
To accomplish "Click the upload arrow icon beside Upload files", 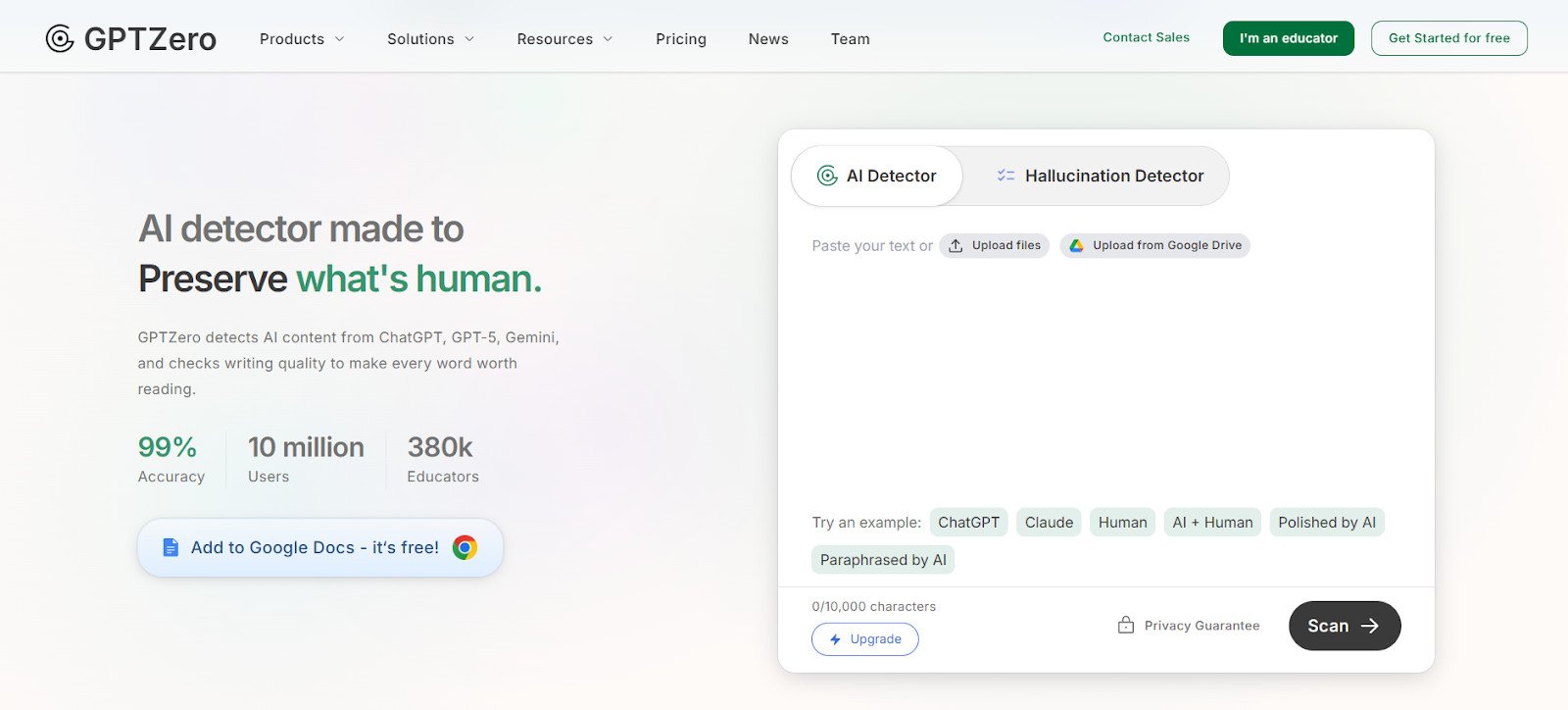I will [955, 245].
